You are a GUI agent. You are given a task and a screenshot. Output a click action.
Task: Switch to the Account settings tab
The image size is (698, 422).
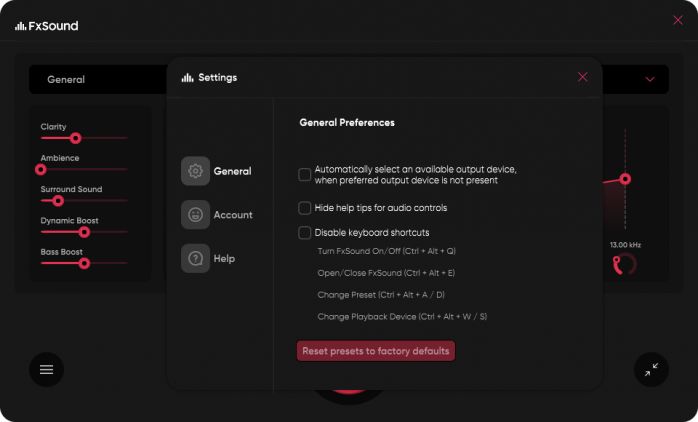(233, 215)
